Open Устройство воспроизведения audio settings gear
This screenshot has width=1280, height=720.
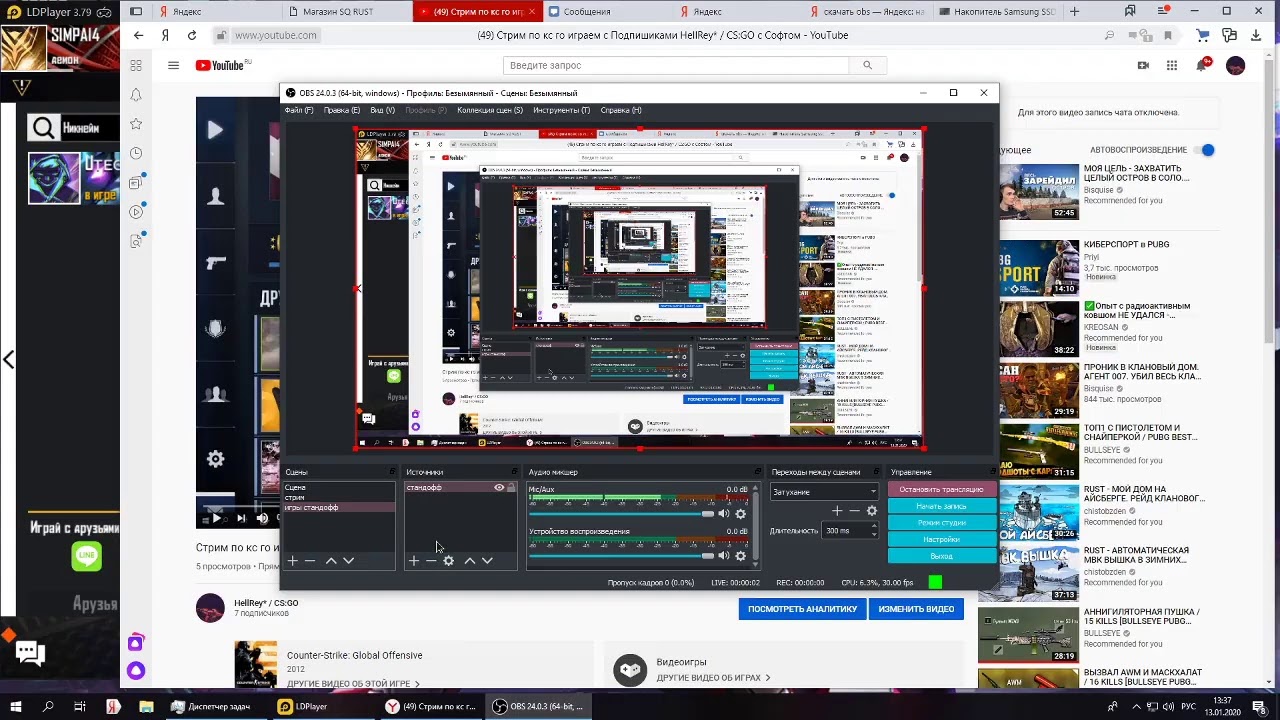tap(740, 556)
